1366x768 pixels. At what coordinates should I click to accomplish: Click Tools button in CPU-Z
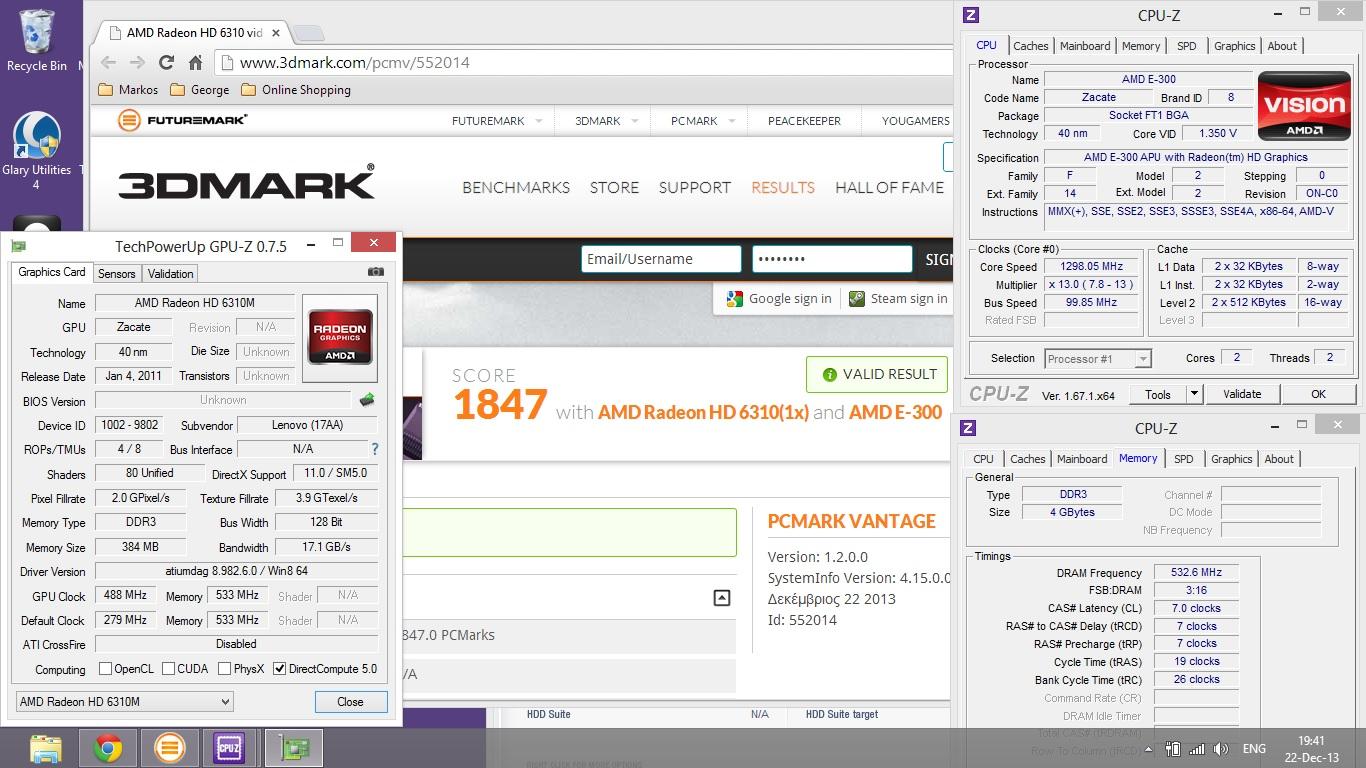pos(1158,394)
